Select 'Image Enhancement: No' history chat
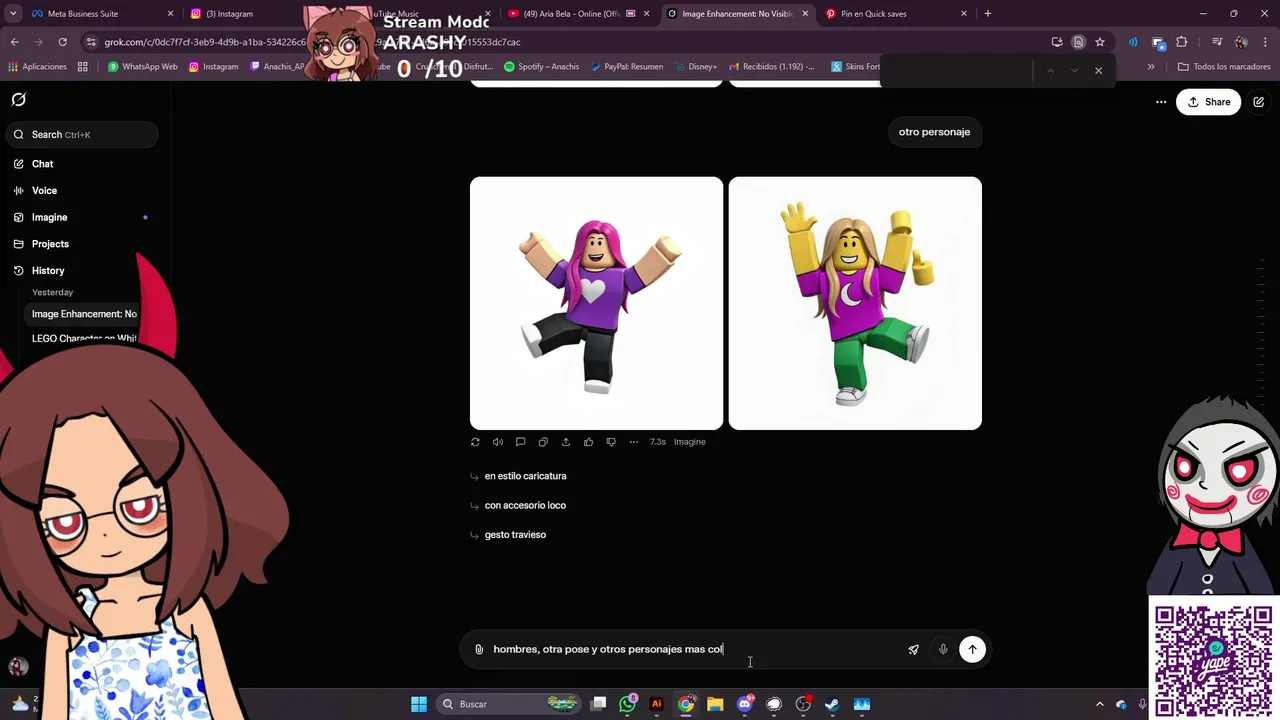This screenshot has height=720, width=1280. 84,314
